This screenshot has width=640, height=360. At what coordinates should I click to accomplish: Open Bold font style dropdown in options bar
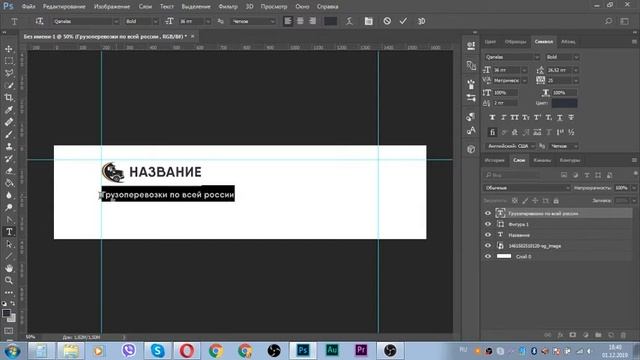point(155,21)
